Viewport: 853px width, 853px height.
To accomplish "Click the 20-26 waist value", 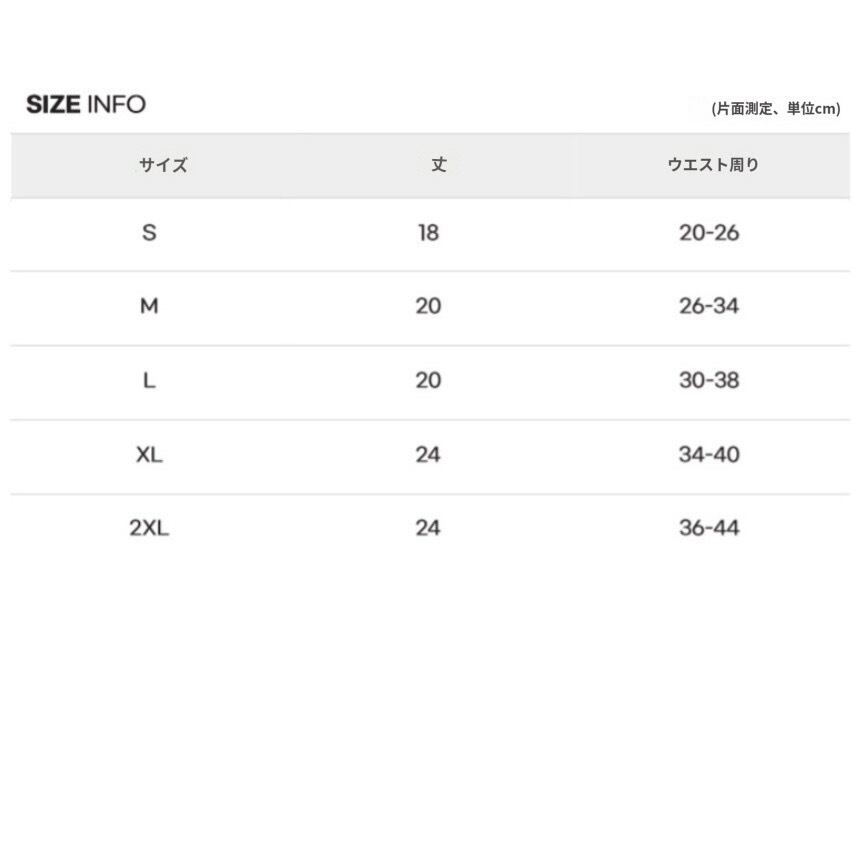I will [x=709, y=233].
